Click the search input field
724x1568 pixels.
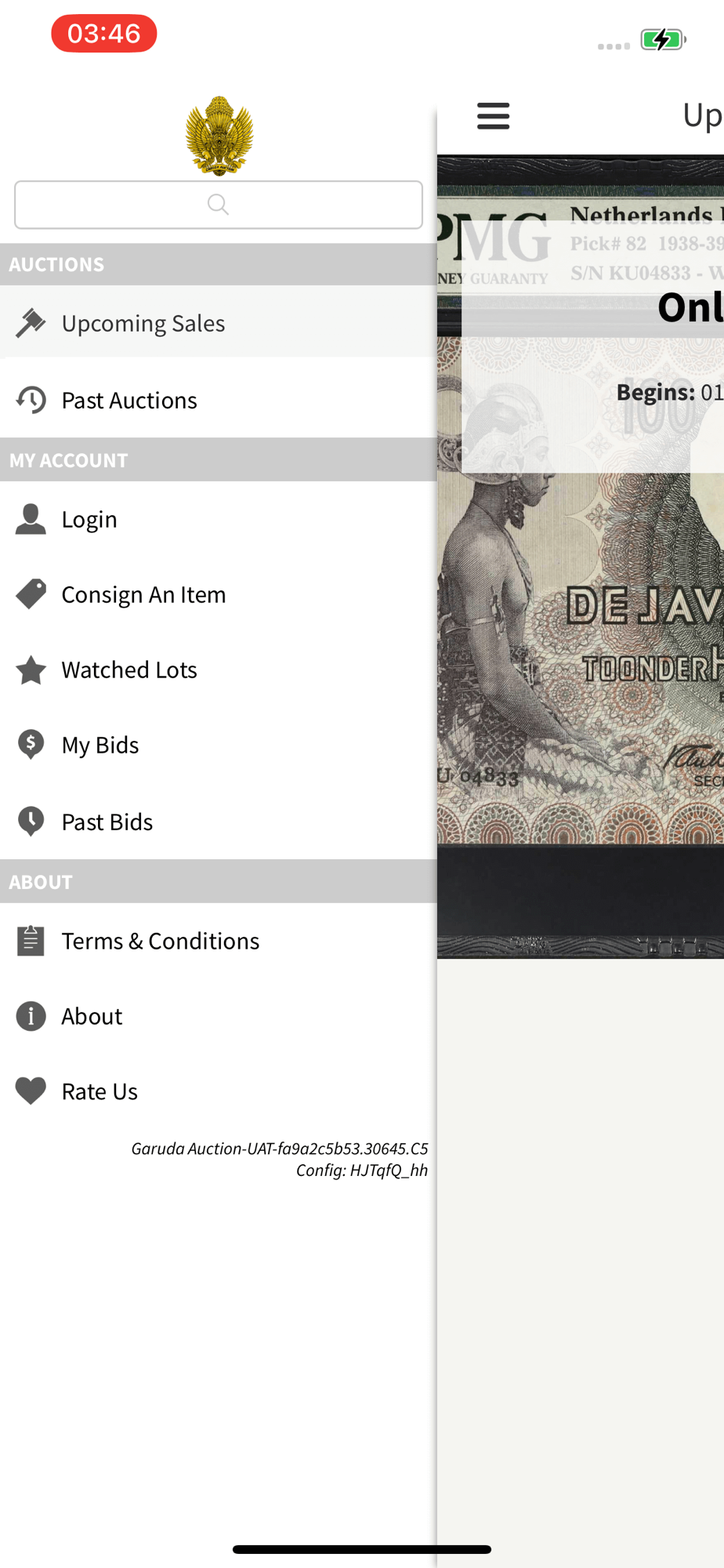pyautogui.click(x=219, y=205)
